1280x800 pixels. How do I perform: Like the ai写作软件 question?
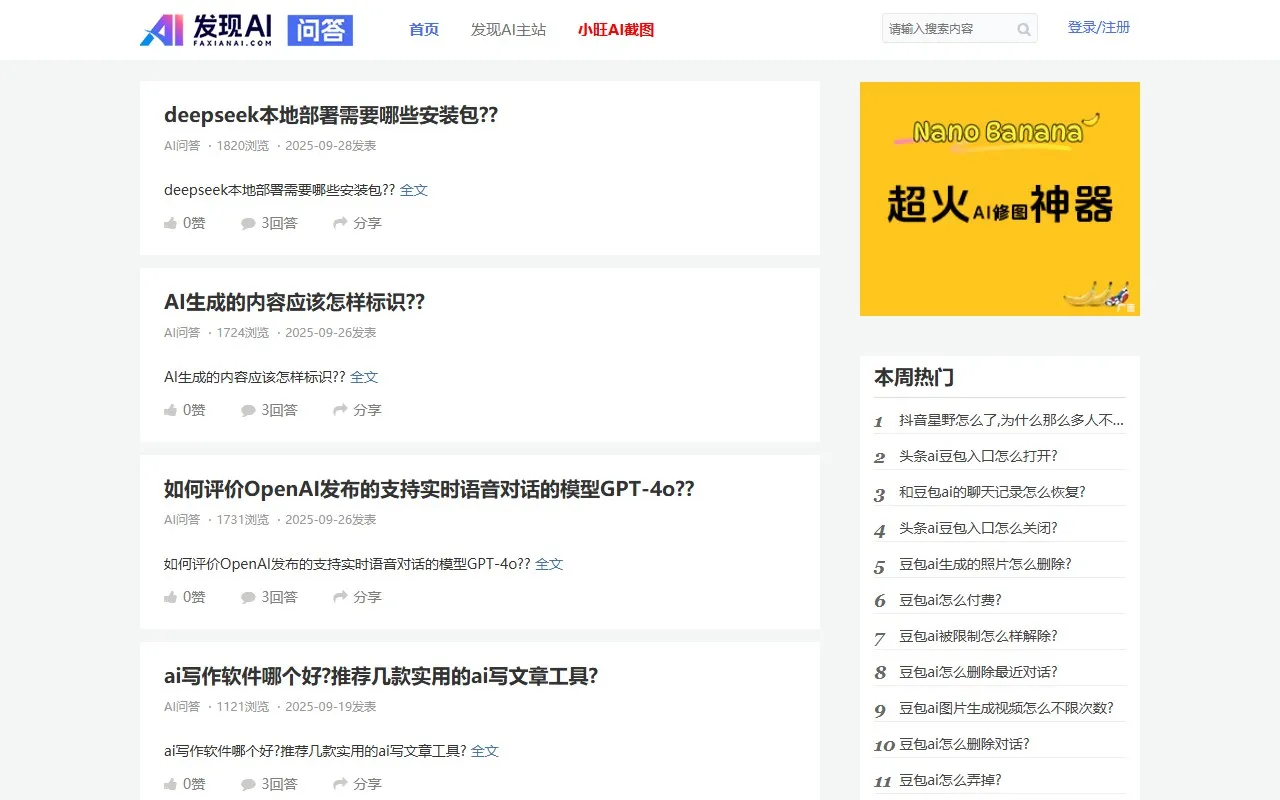(x=184, y=784)
